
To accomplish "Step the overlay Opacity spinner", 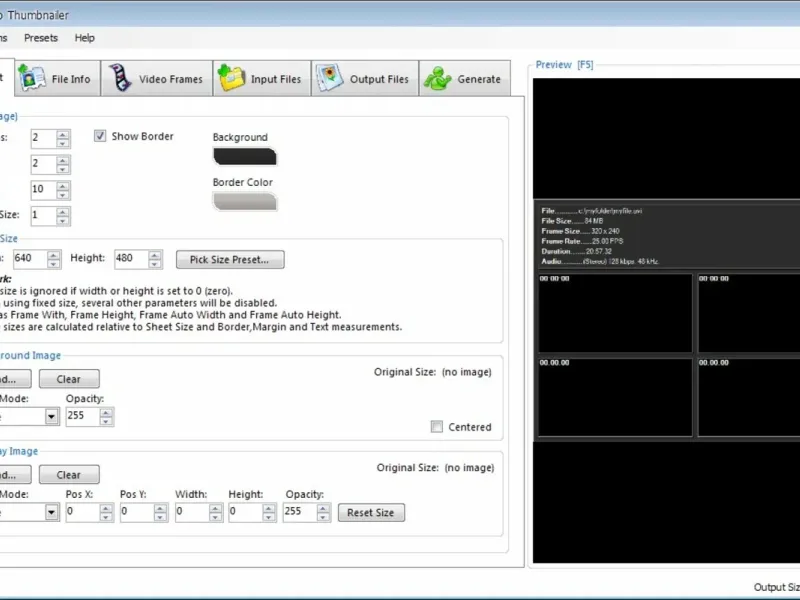I will pos(323,512).
